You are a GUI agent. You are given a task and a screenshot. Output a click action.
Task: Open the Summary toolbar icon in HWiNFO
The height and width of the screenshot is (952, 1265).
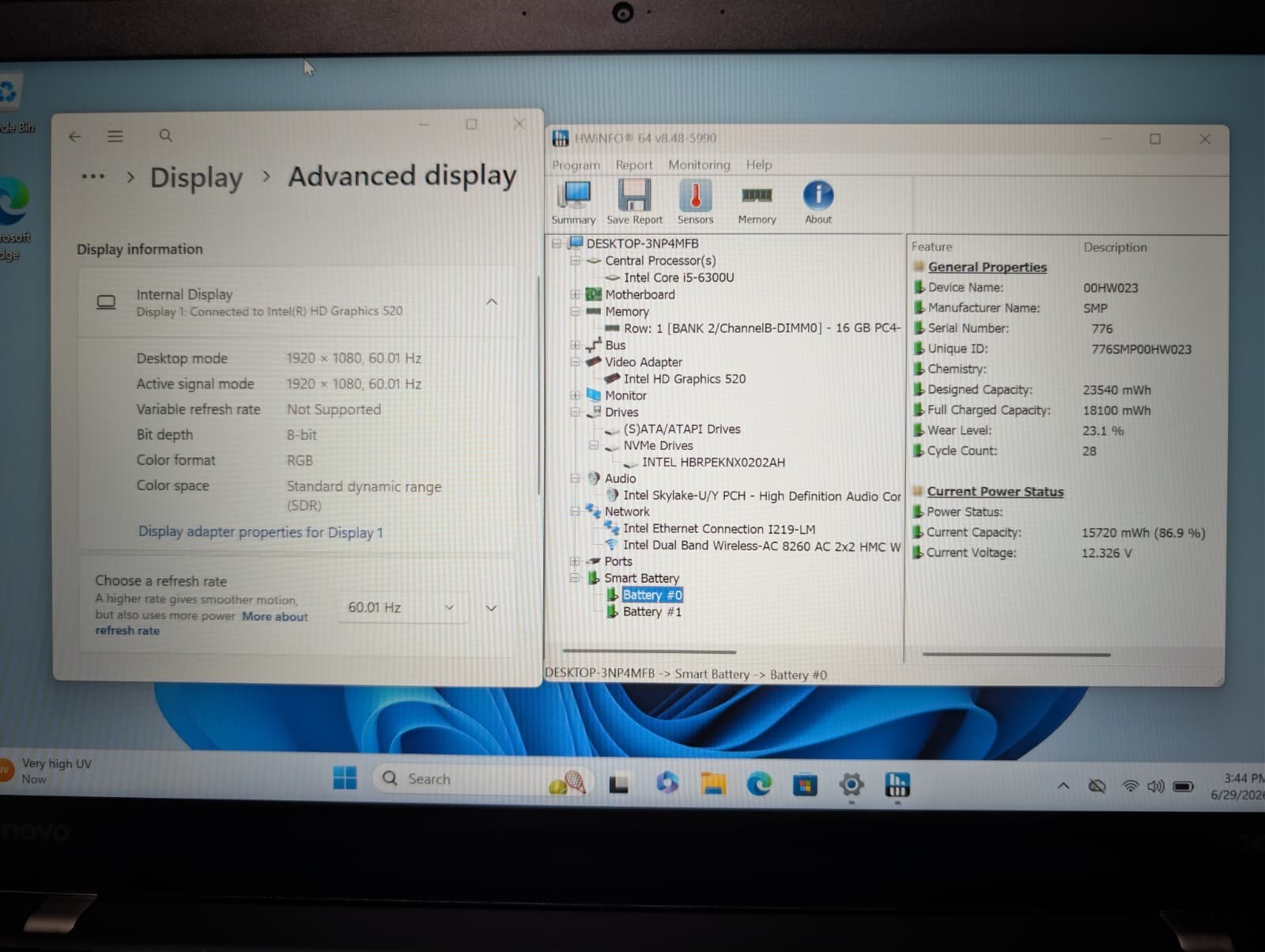coord(573,203)
